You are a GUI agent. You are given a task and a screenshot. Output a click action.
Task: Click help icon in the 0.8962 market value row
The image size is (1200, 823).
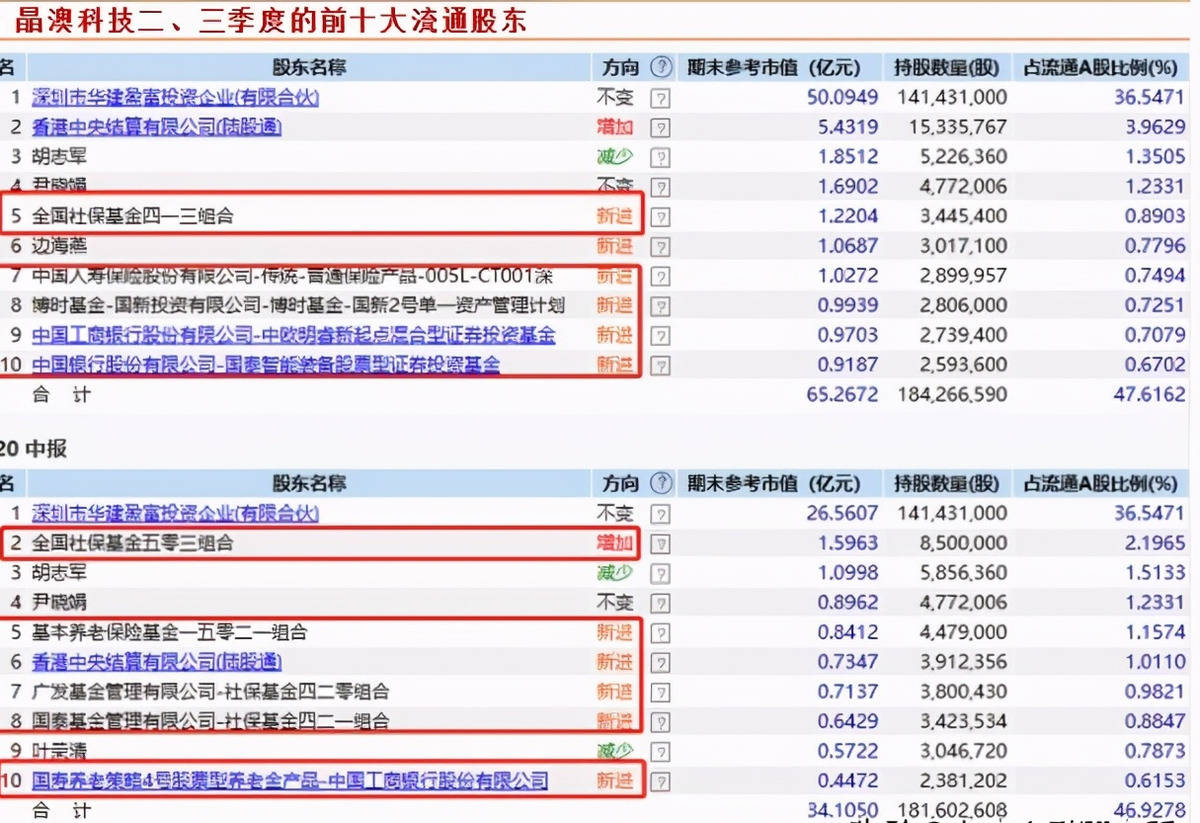pyautogui.click(x=660, y=603)
